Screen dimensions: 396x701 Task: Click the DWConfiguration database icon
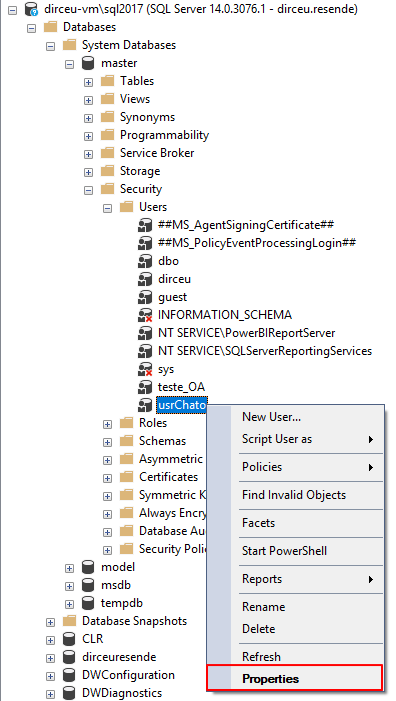69,675
